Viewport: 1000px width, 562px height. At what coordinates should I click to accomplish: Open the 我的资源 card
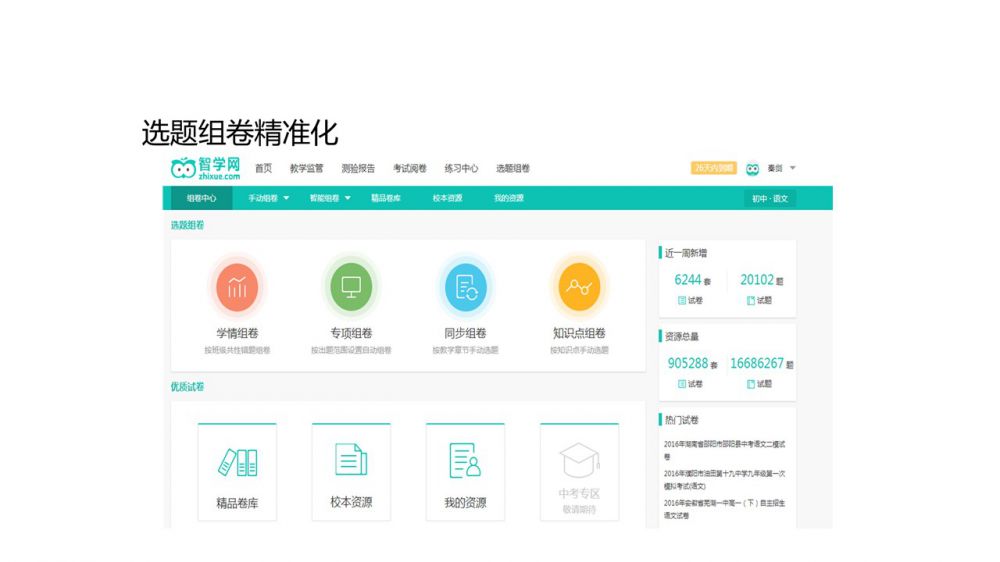tap(465, 472)
